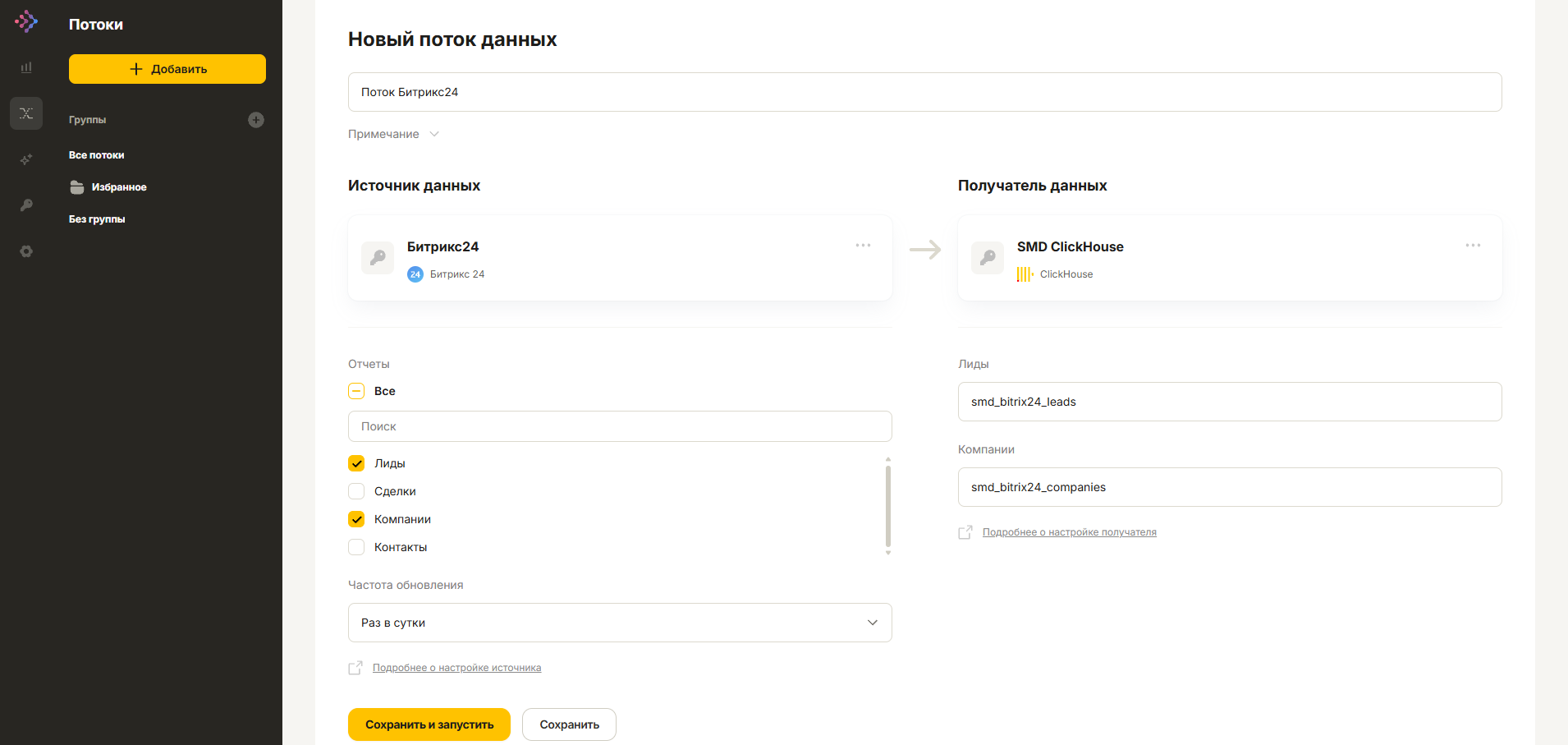Open the Битрикс24 source card menu dots

[863, 246]
